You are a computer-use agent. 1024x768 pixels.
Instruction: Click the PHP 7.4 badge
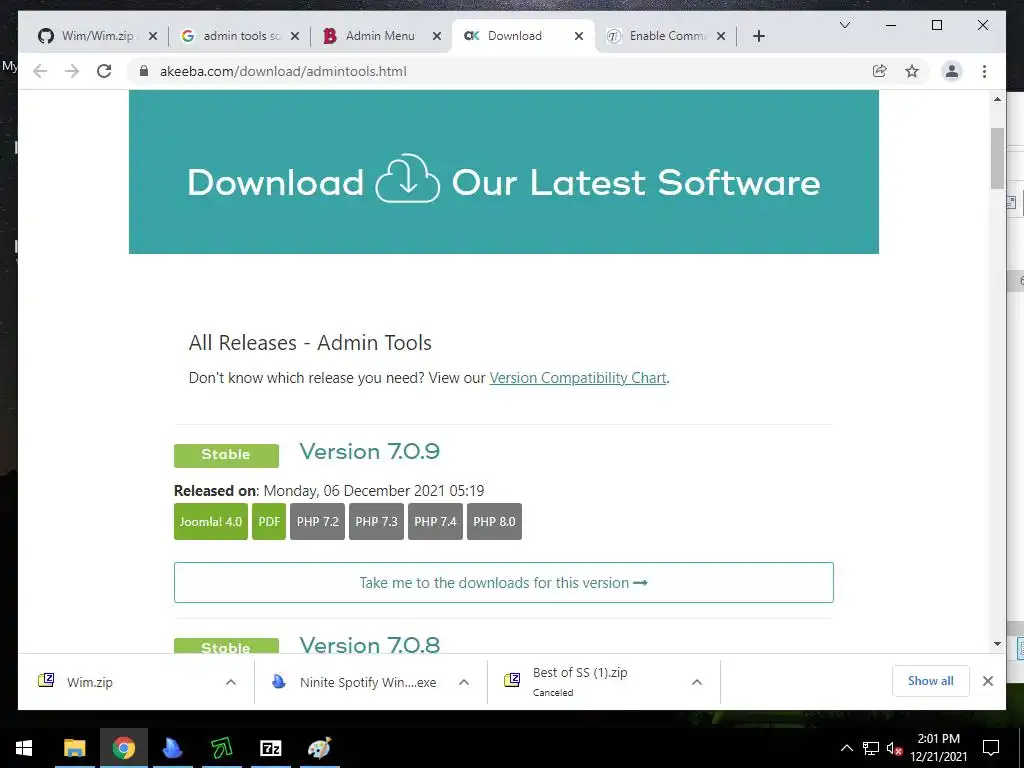(x=435, y=521)
